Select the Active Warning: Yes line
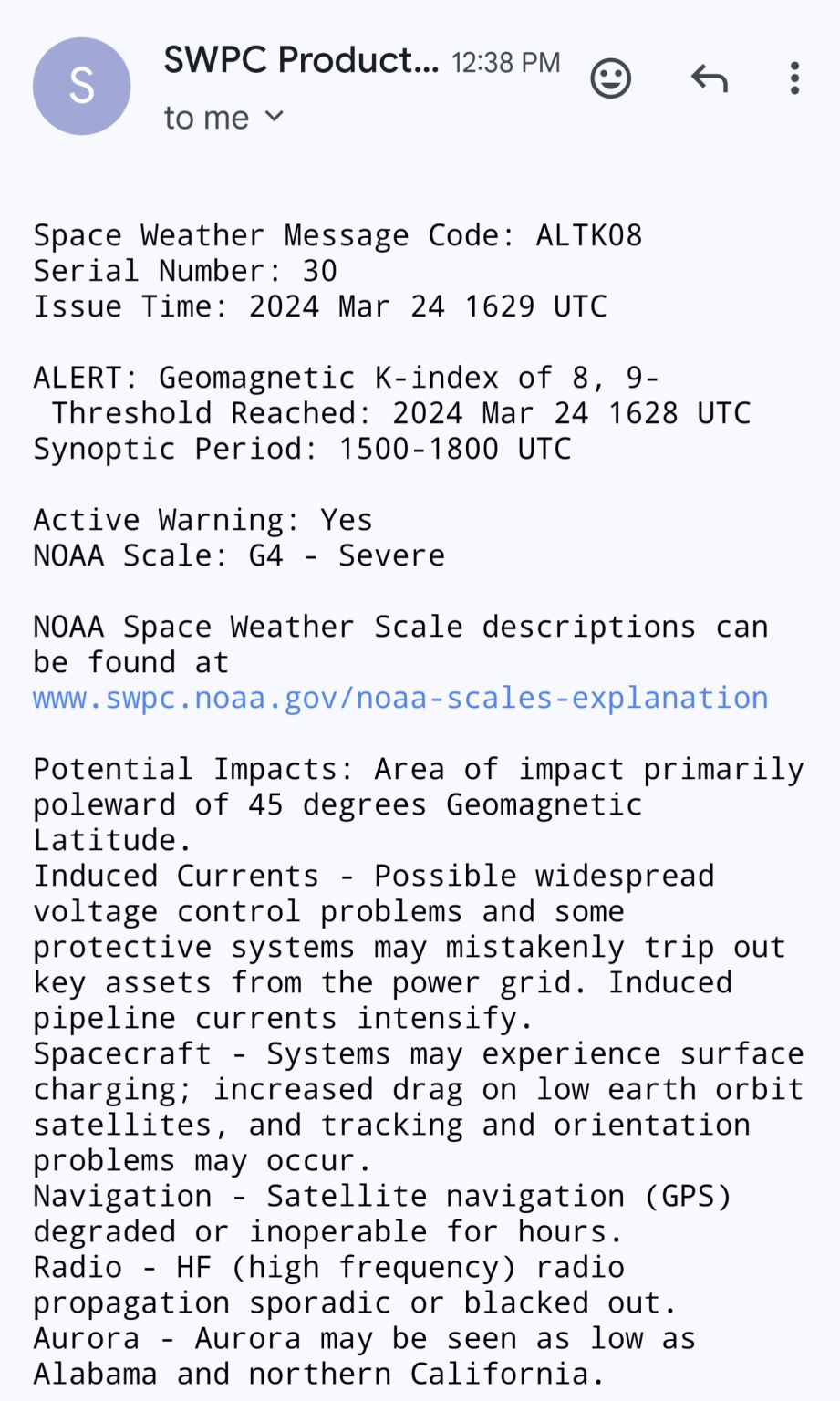The height and width of the screenshot is (1401, 840). pos(202,520)
